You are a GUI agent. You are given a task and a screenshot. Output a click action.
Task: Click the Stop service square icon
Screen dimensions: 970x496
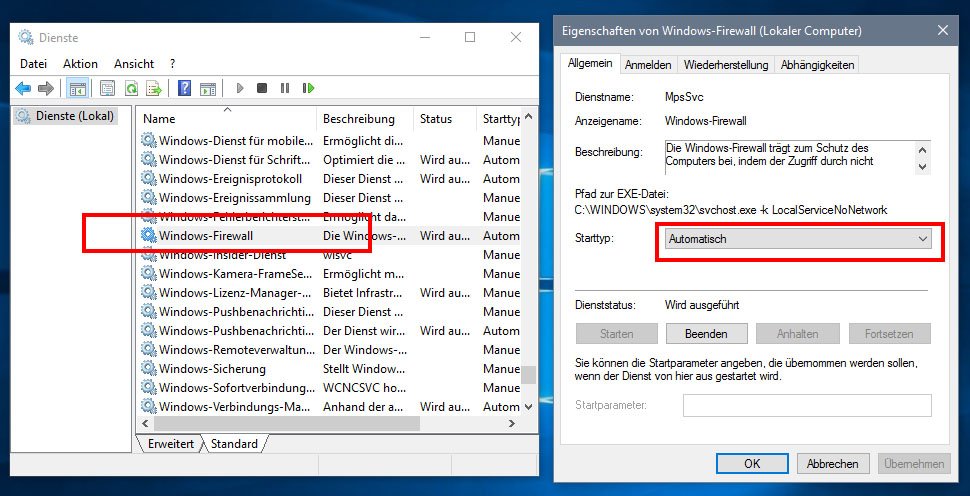262,88
